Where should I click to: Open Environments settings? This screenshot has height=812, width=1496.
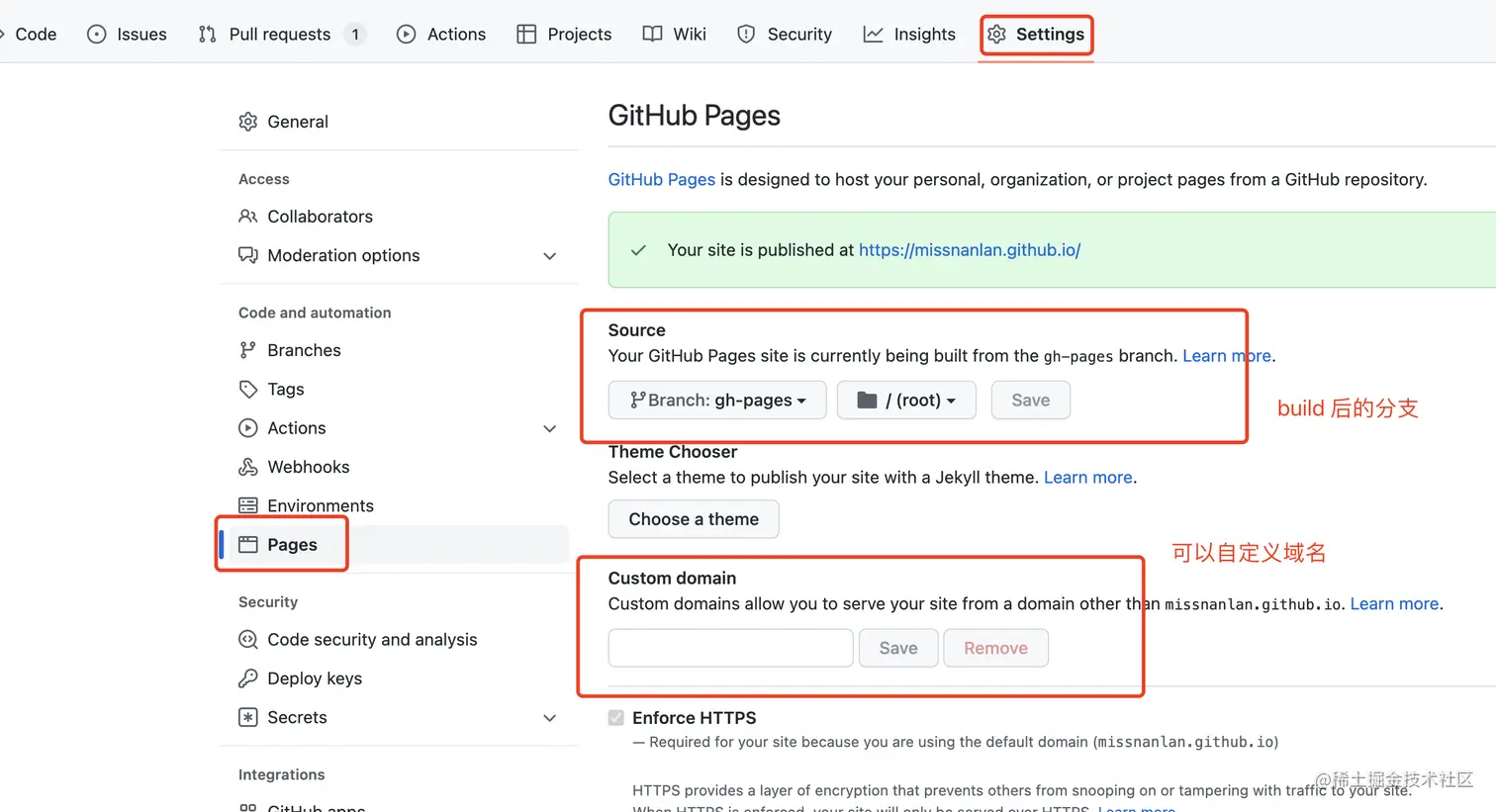[321, 505]
